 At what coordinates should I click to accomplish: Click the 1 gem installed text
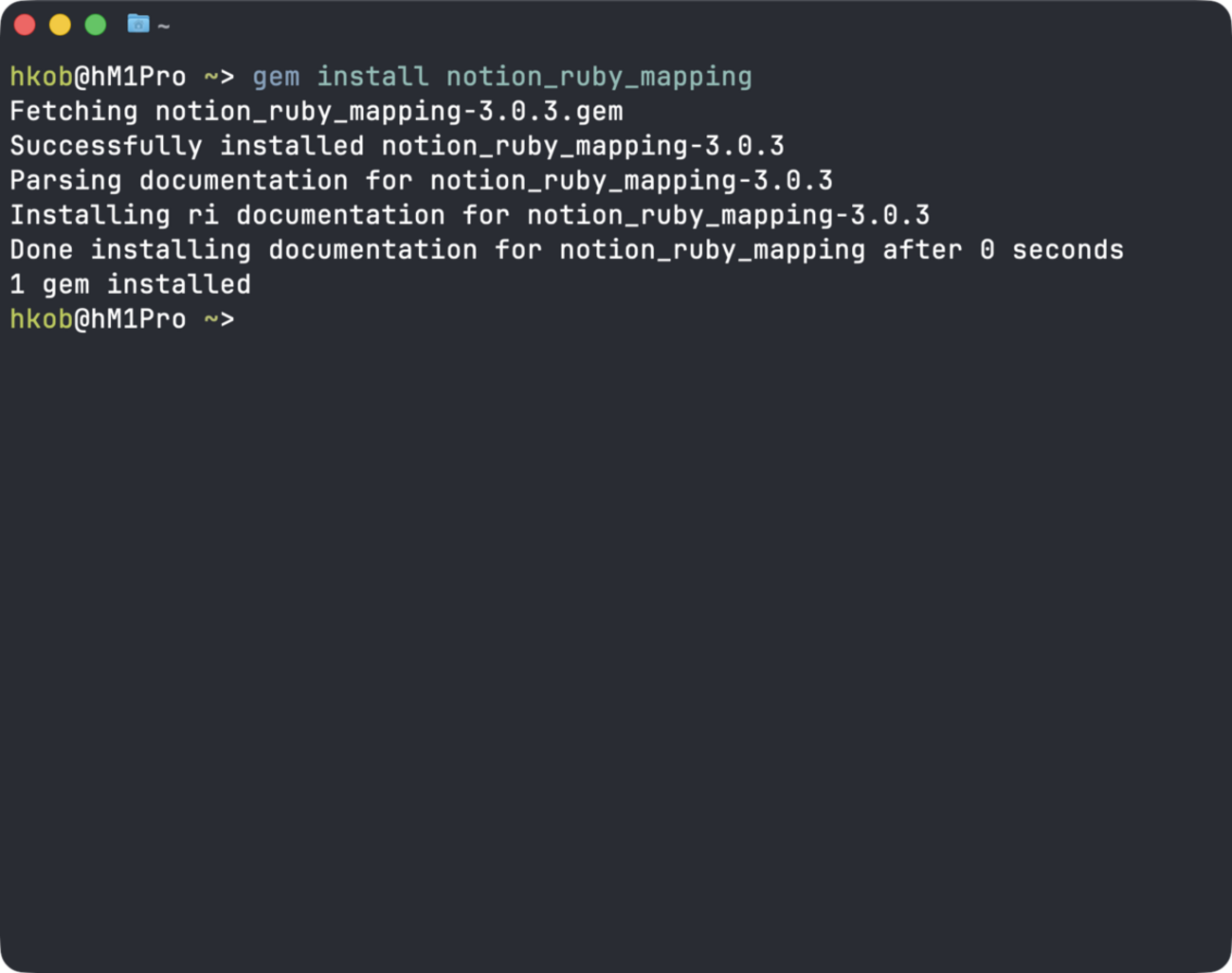pos(130,284)
